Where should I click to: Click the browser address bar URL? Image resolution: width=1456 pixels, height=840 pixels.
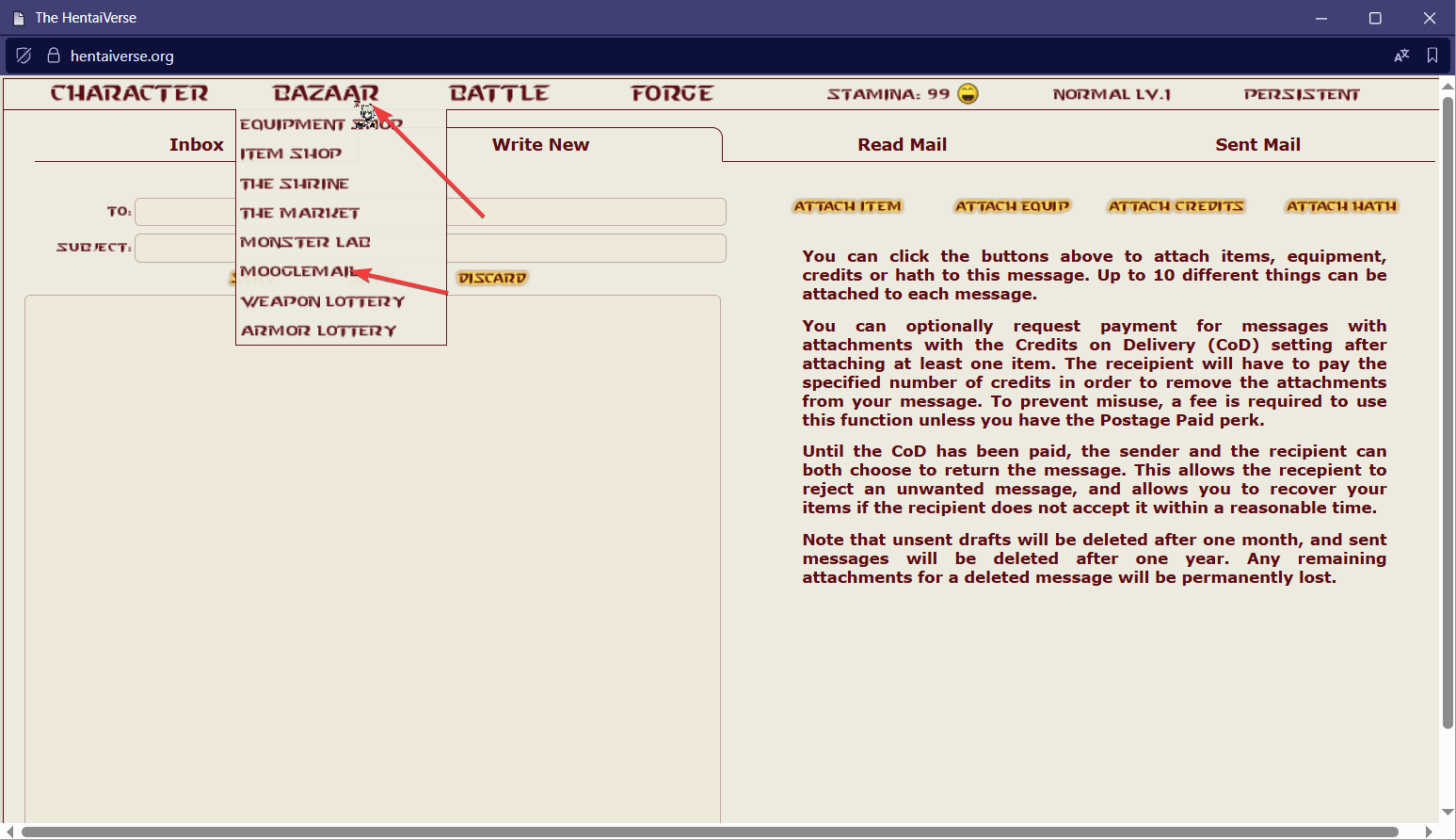point(122,56)
